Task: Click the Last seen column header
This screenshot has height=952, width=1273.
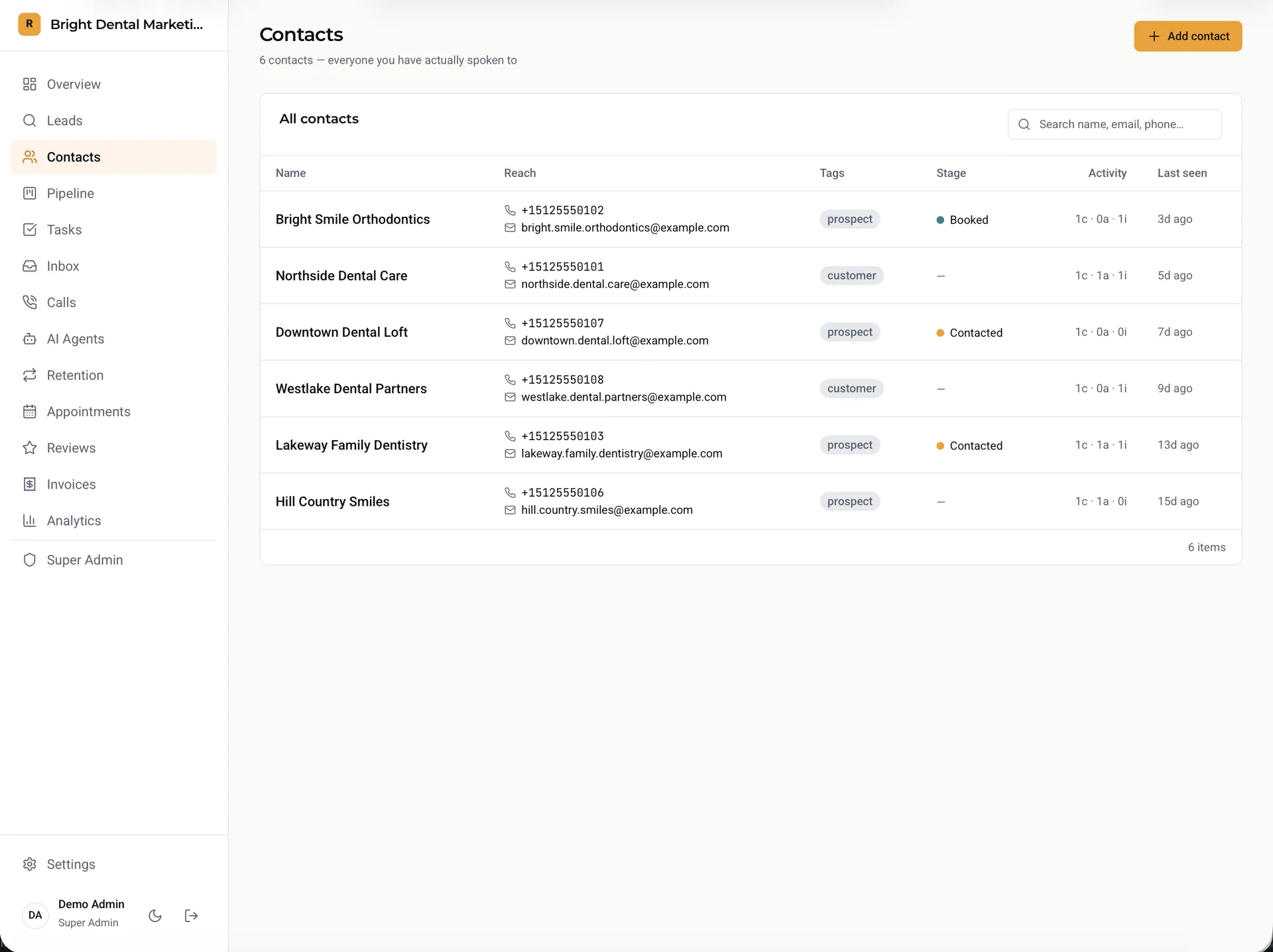Action: pyautogui.click(x=1182, y=173)
